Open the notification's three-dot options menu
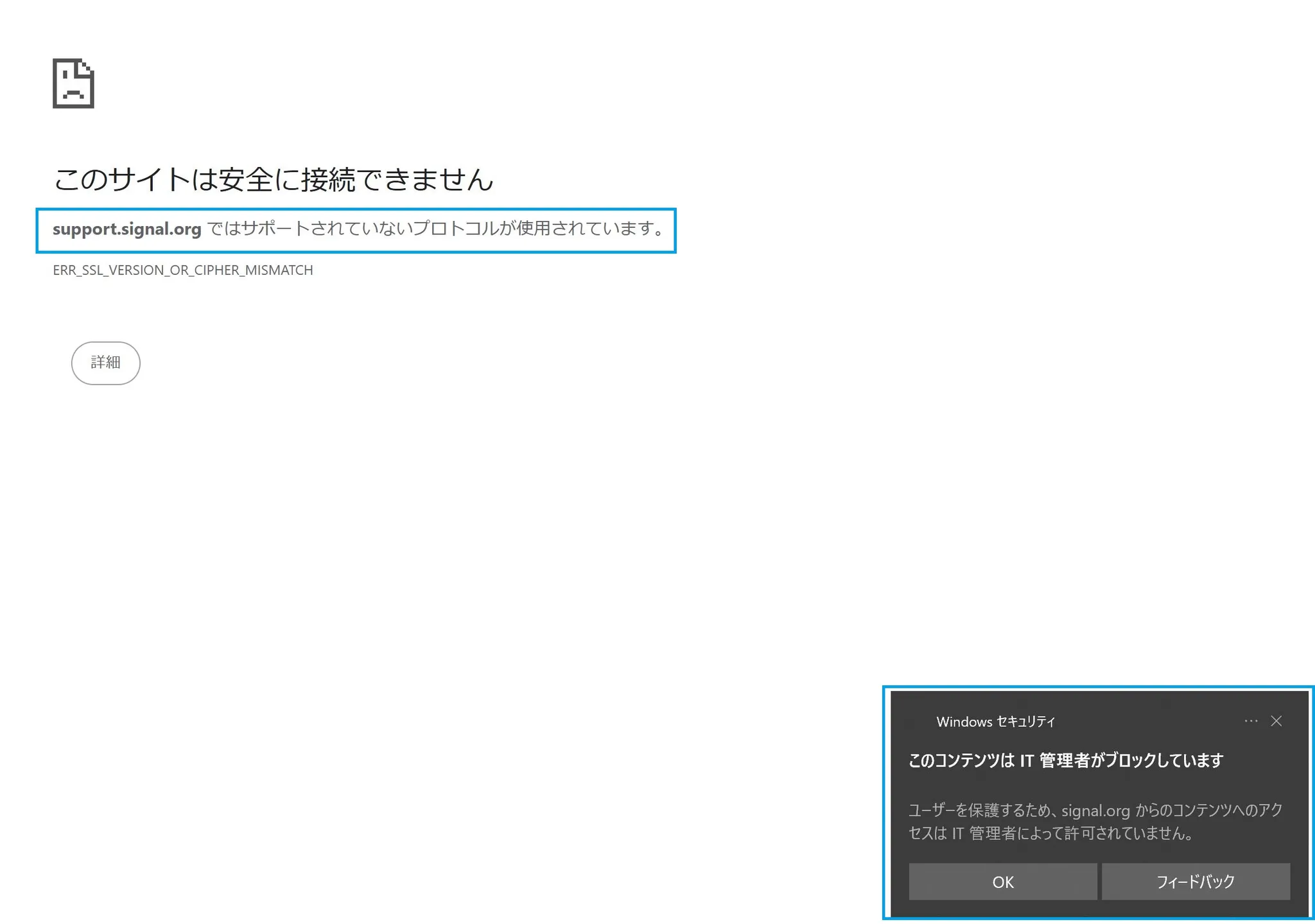The height and width of the screenshot is (924, 1315). 1251,721
